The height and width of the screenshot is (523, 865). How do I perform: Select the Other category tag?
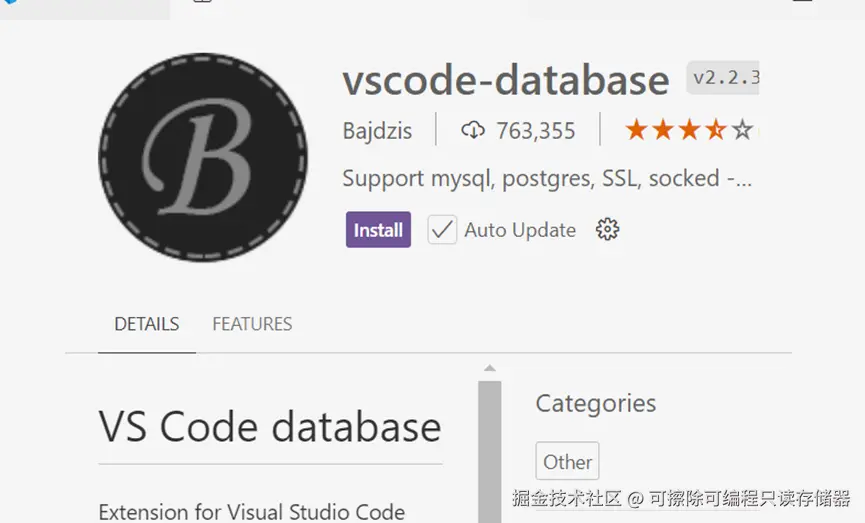[567, 461]
